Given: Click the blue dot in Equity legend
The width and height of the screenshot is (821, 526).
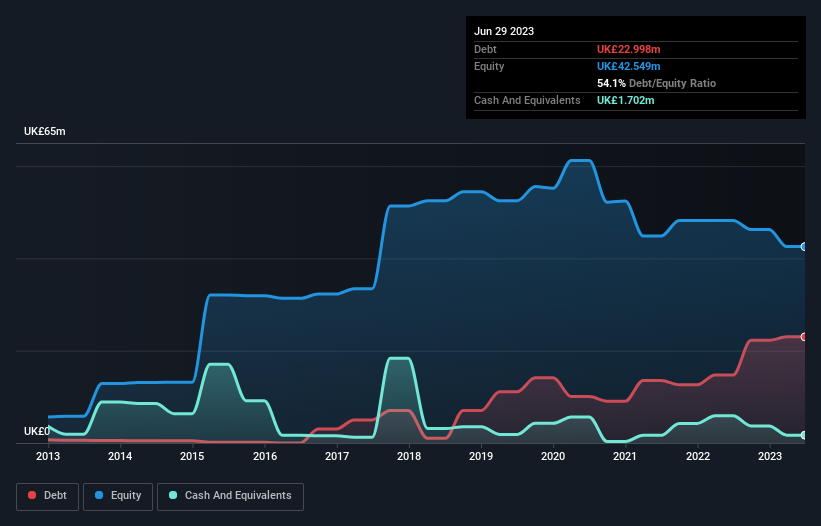Looking at the screenshot, I should point(99,495).
